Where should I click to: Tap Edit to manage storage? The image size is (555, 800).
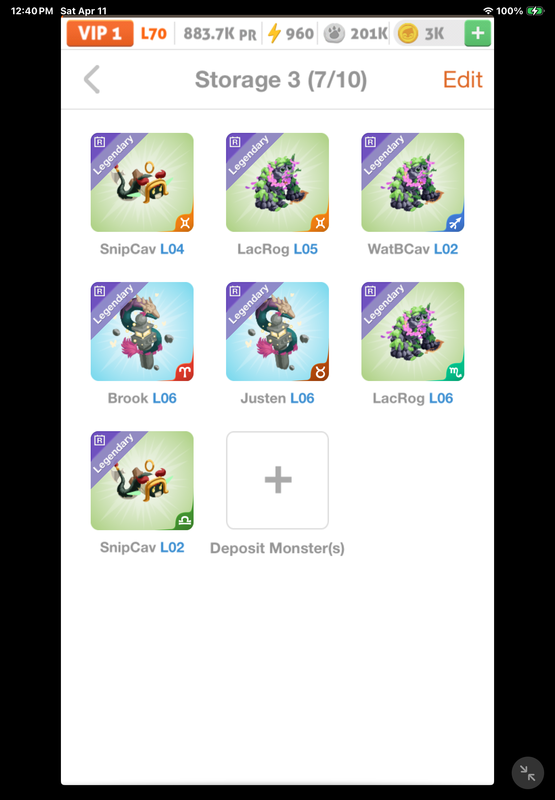pyautogui.click(x=462, y=80)
